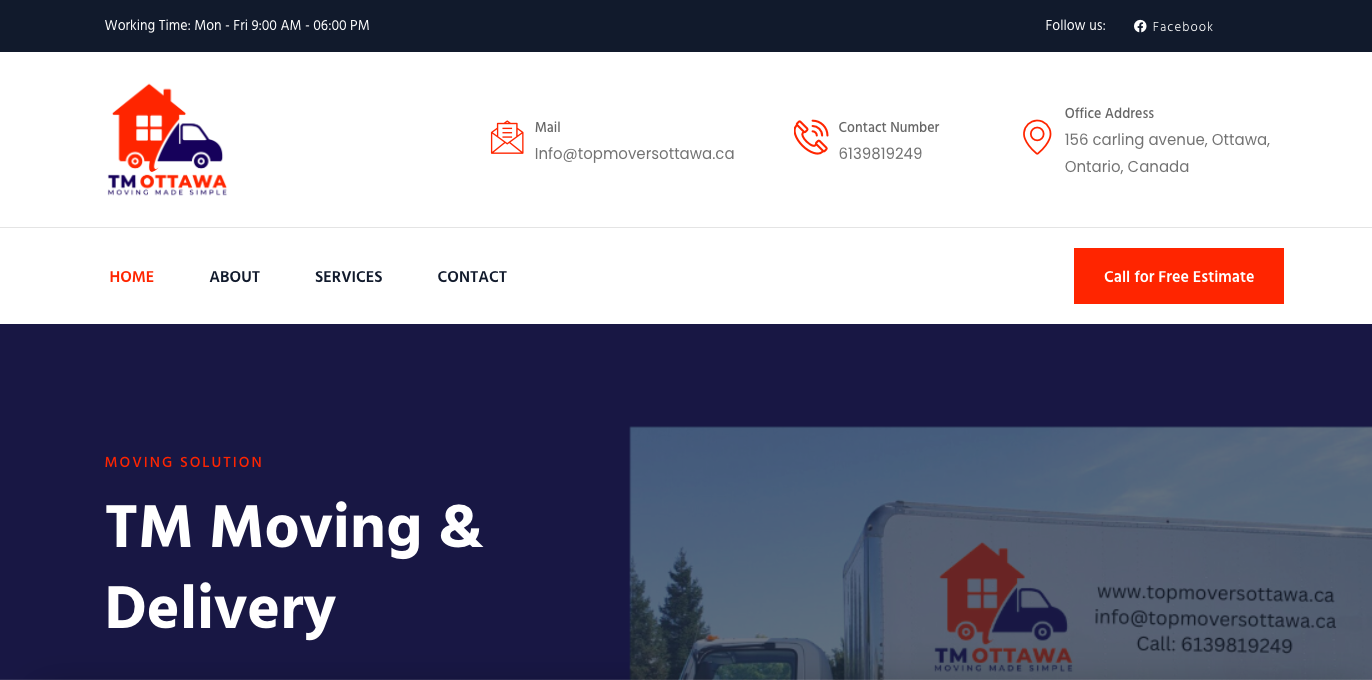Click the TM Ottawa logo in header
The width and height of the screenshot is (1372, 680).
(x=167, y=140)
